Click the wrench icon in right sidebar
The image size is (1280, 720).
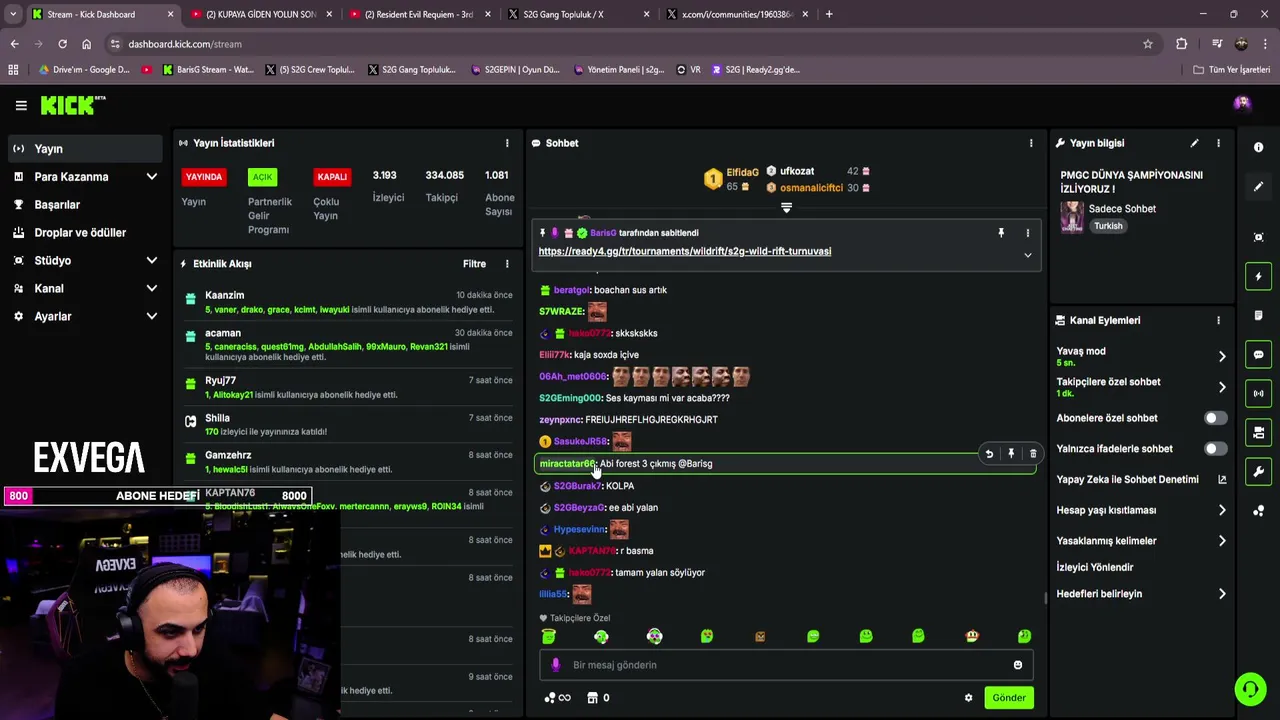pyautogui.click(x=1258, y=471)
